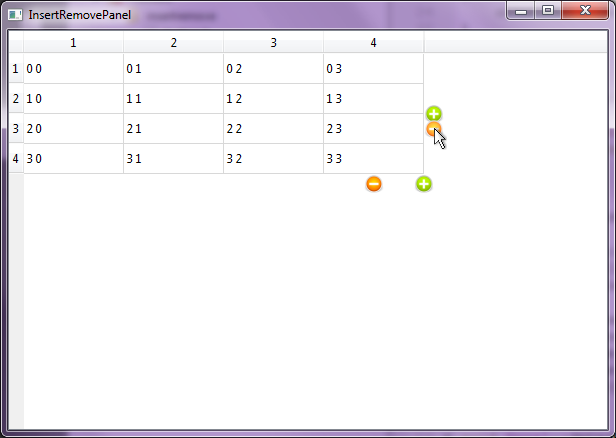Click cell containing "0 0"
This screenshot has width=616, height=438.
pyautogui.click(x=73, y=68)
